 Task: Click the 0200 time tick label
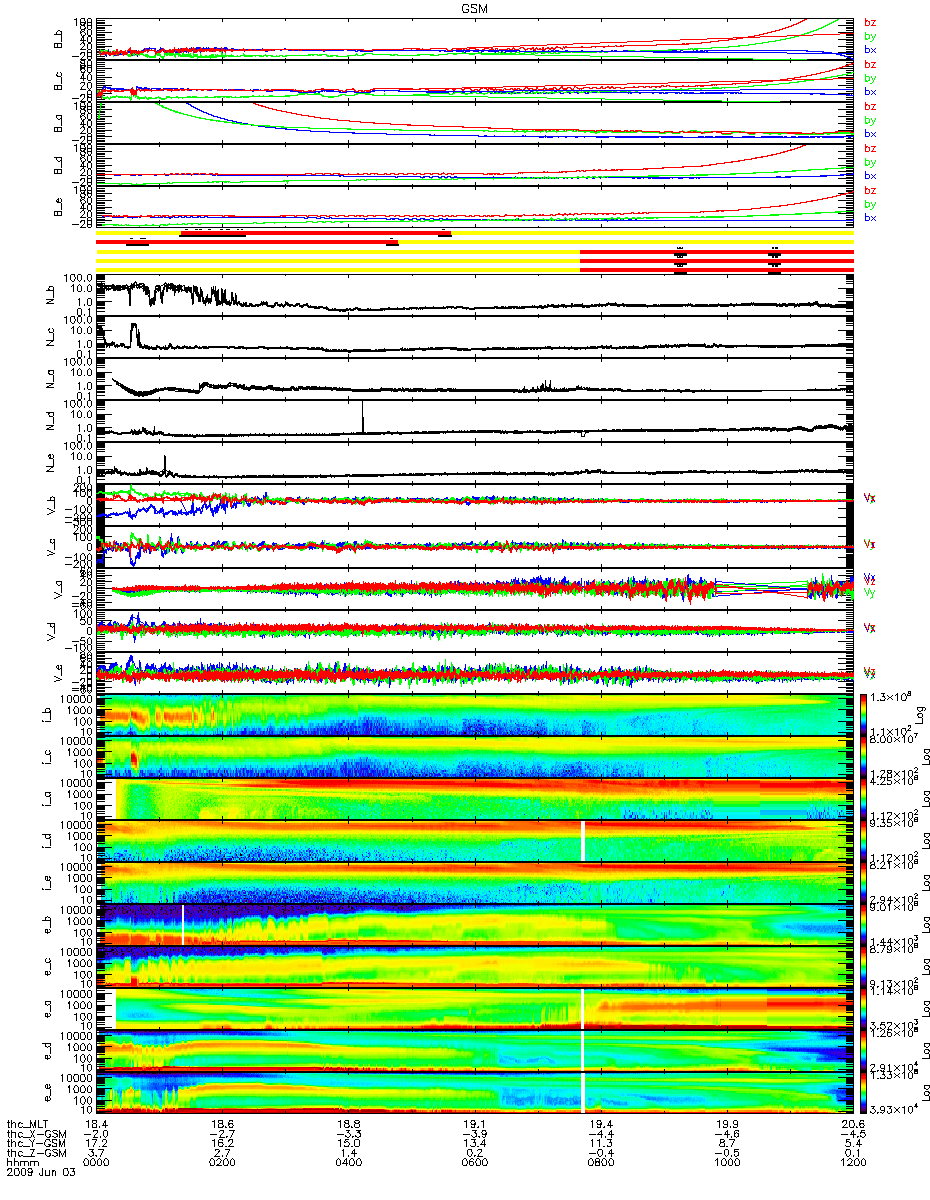point(222,1163)
